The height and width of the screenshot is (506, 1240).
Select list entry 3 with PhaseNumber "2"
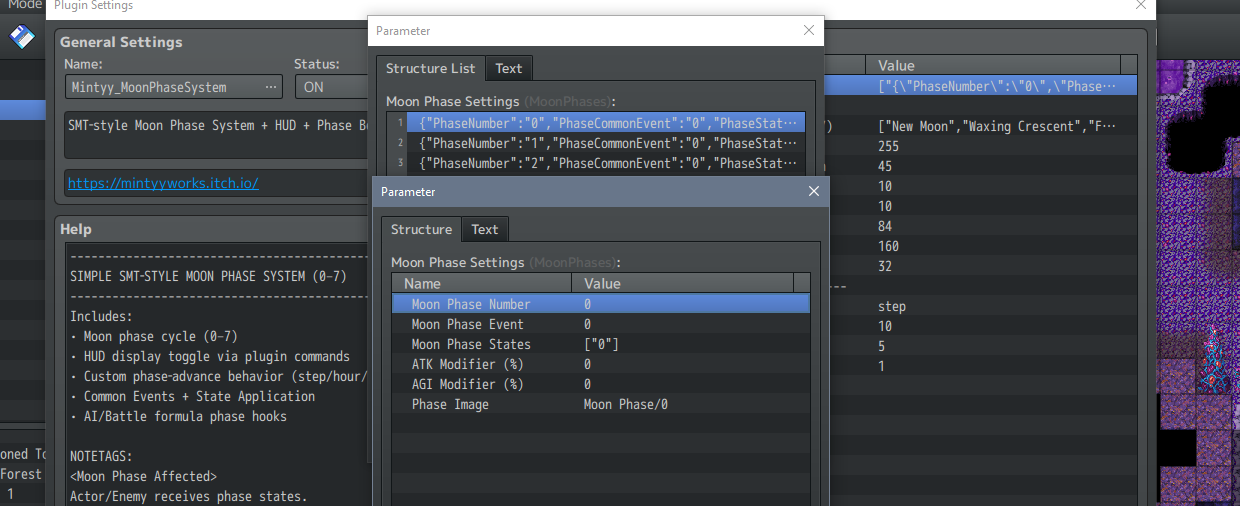click(610, 163)
